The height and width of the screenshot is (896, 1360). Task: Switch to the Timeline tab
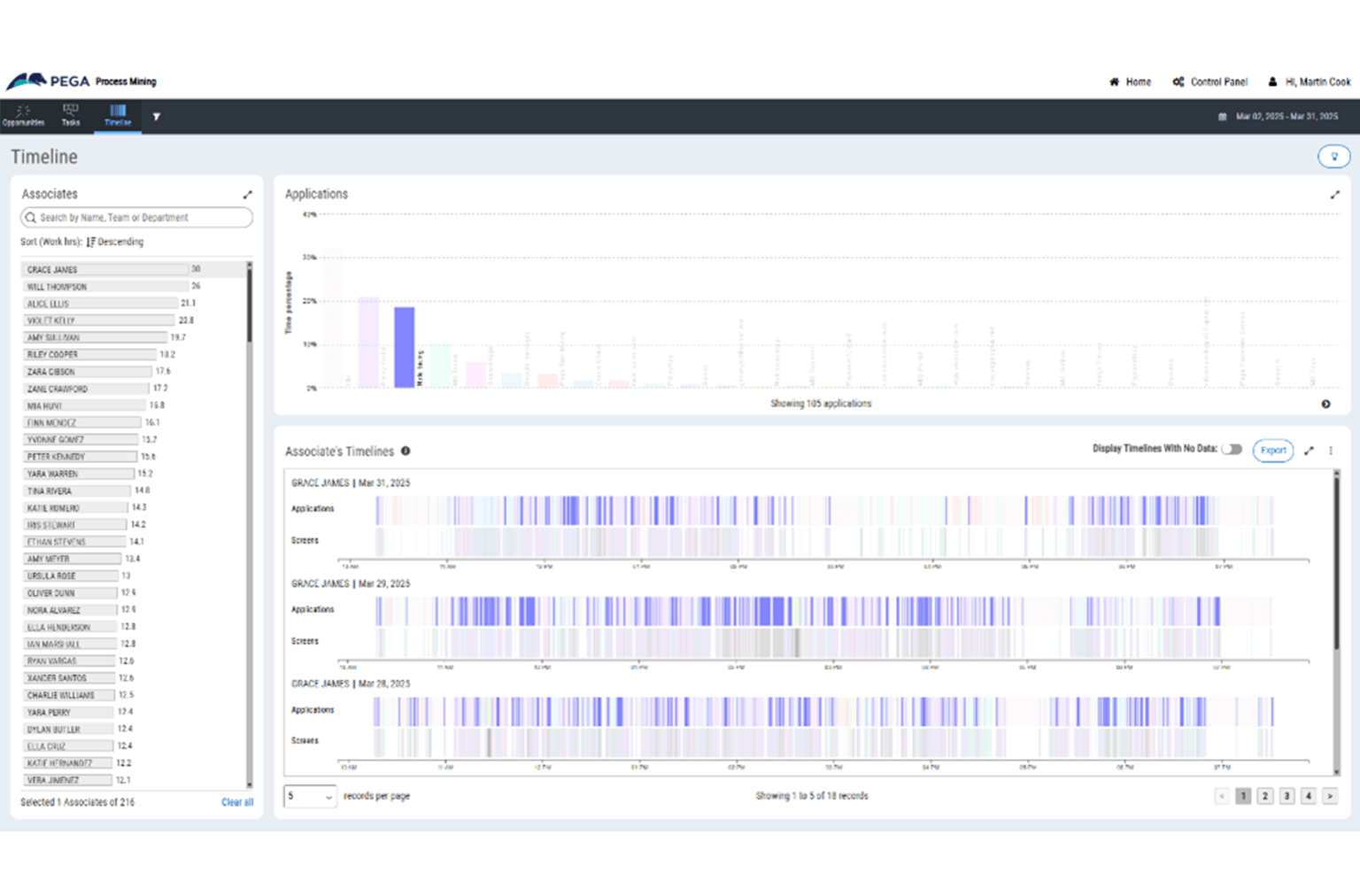(x=118, y=115)
